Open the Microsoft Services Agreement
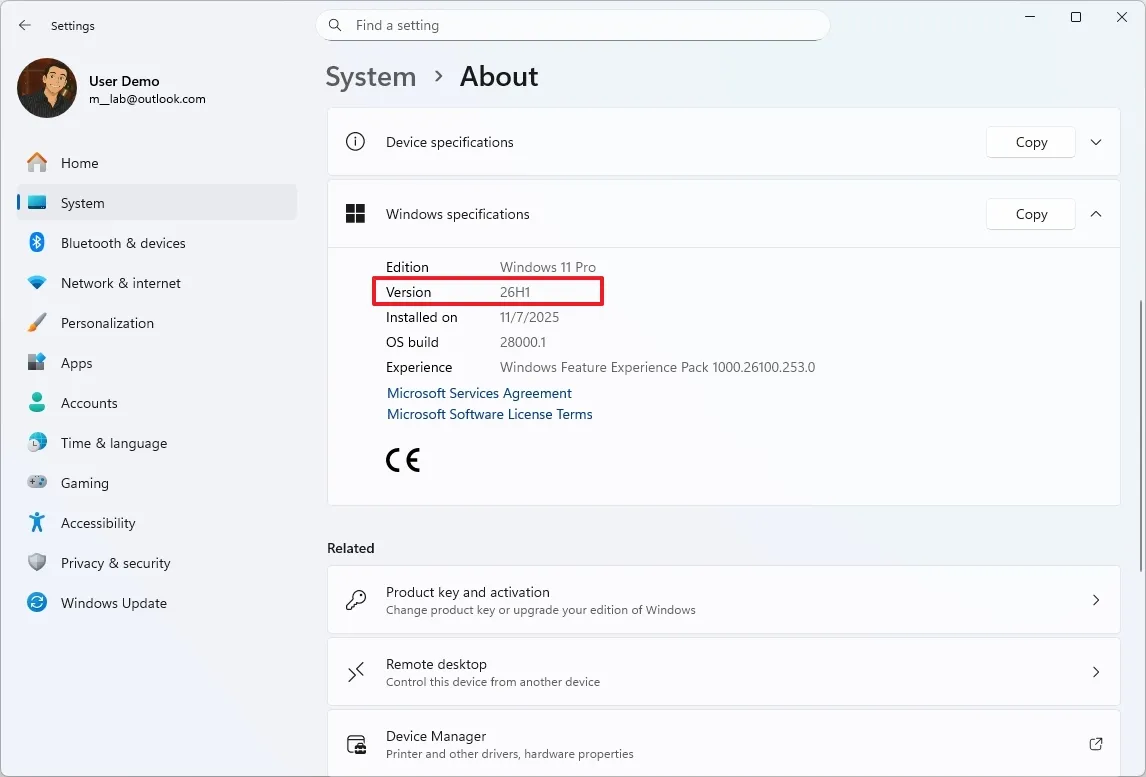This screenshot has width=1146, height=777. [x=479, y=393]
